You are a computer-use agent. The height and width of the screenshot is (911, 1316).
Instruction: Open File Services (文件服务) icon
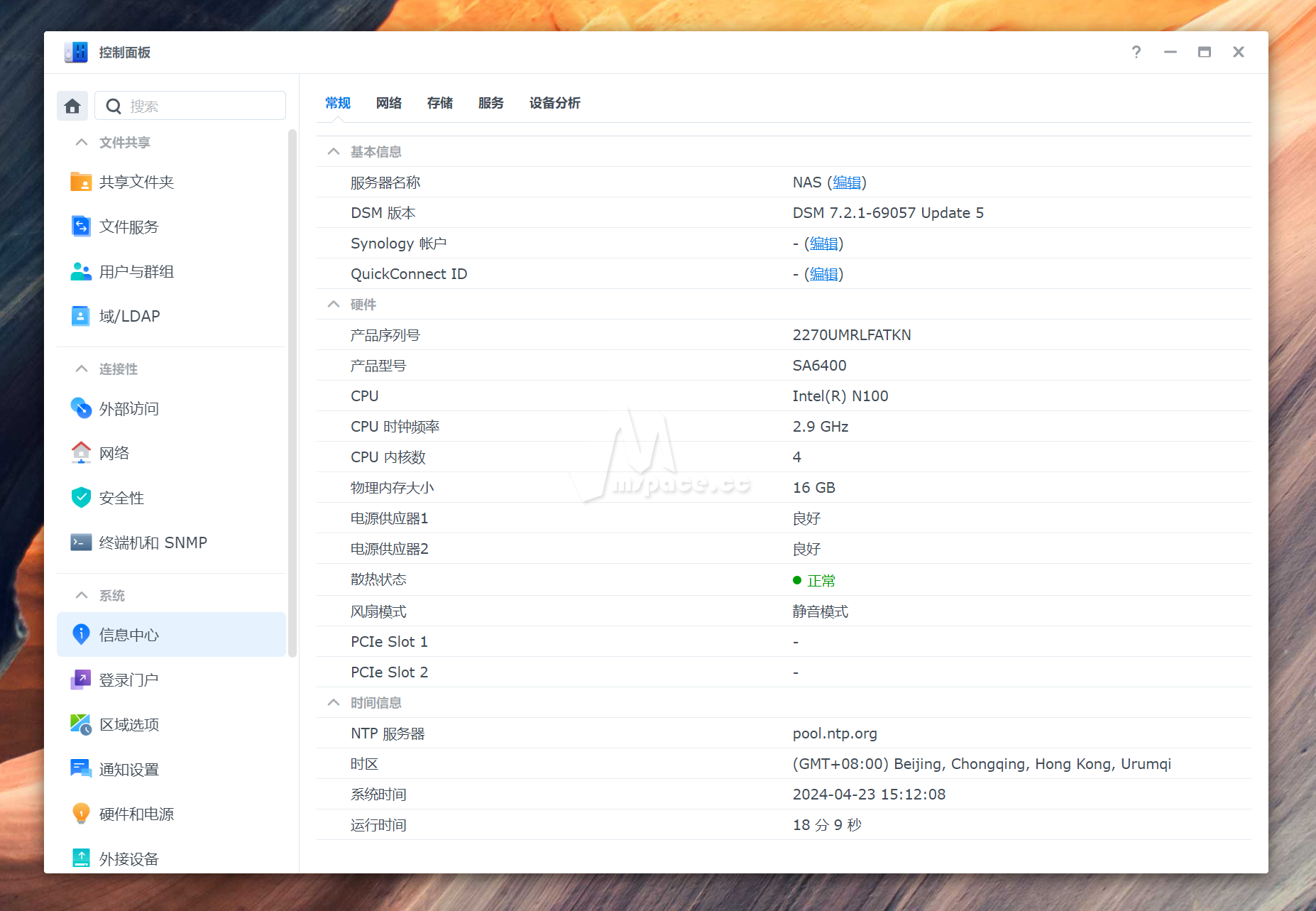[81, 227]
